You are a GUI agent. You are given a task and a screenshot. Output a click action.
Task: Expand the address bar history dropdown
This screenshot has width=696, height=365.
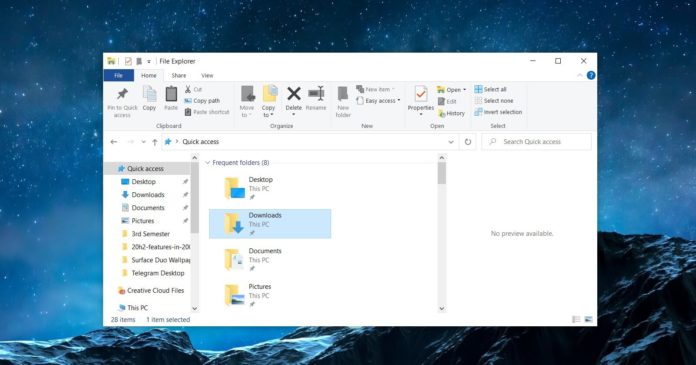[451, 142]
